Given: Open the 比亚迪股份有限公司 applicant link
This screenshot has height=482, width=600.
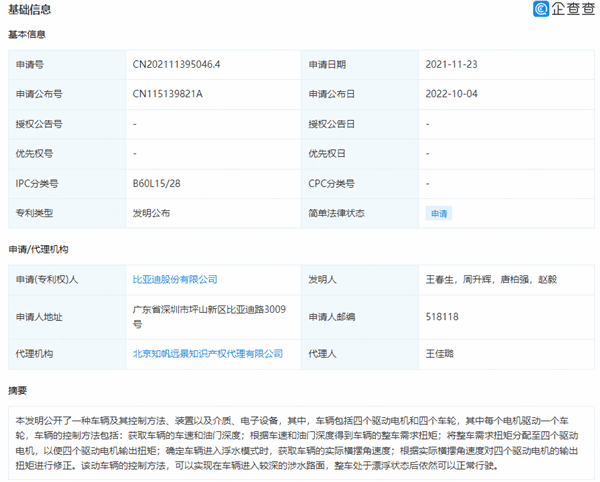Looking at the screenshot, I should click(175, 280).
